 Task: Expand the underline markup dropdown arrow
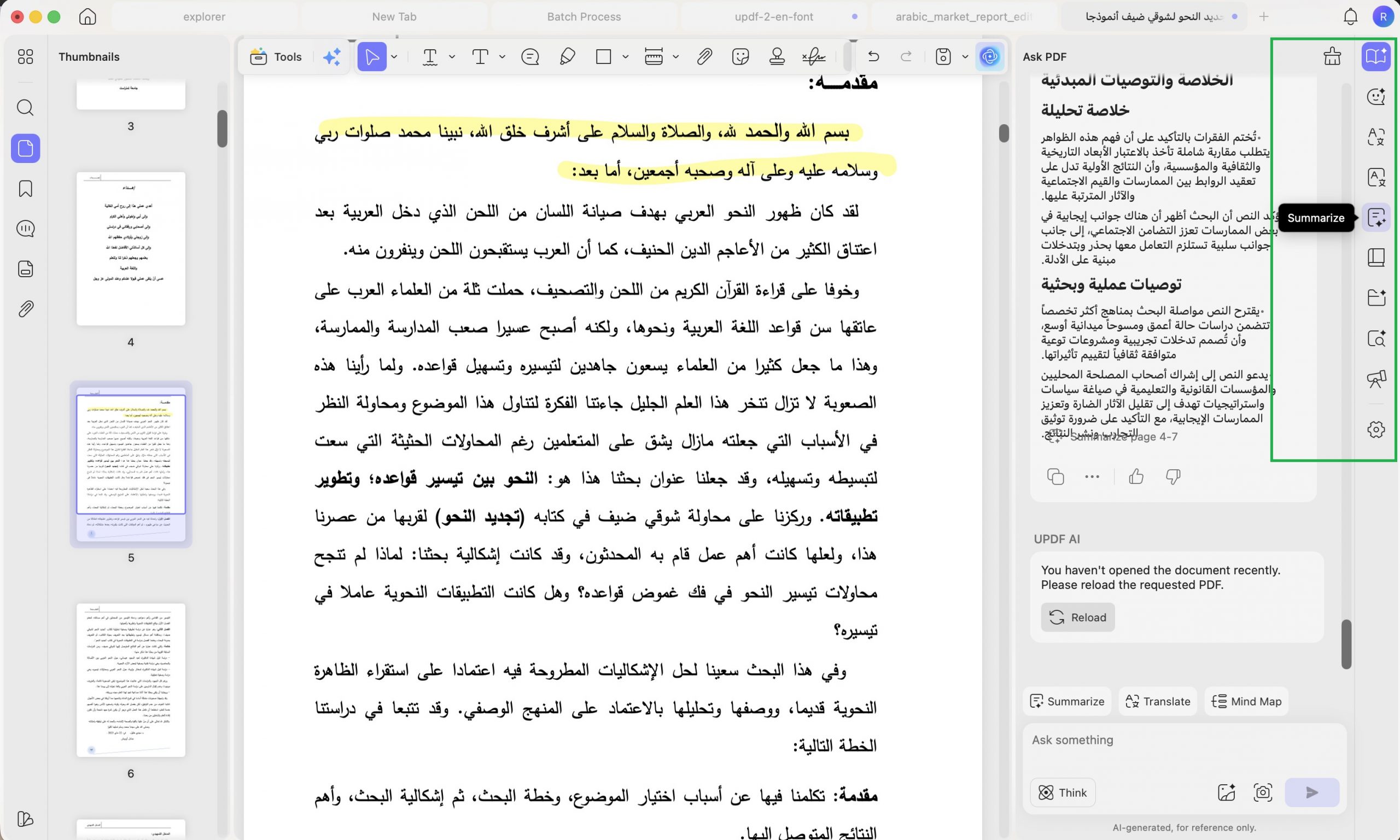click(x=452, y=57)
